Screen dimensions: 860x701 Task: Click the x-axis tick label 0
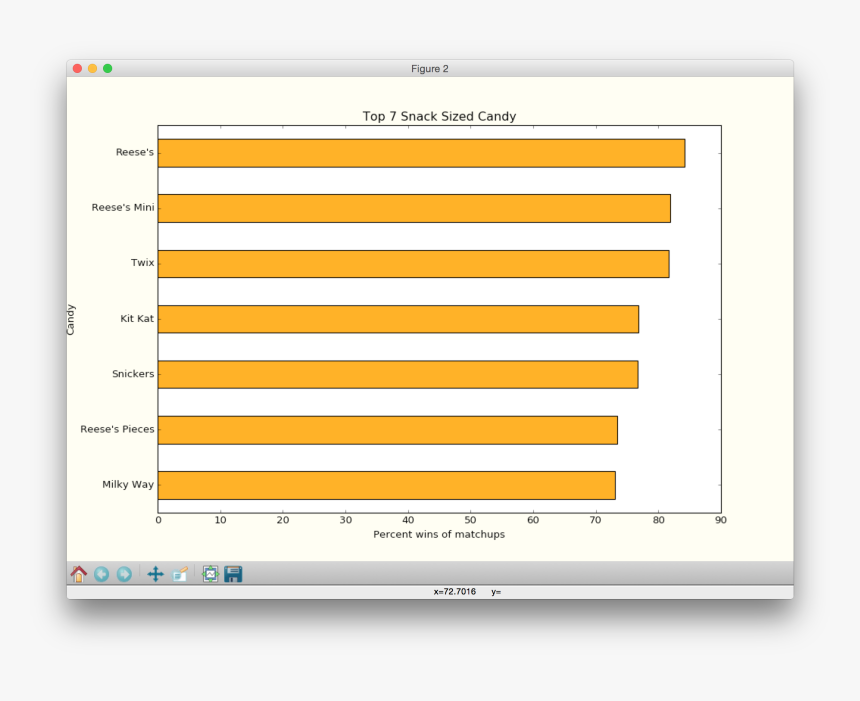click(159, 520)
